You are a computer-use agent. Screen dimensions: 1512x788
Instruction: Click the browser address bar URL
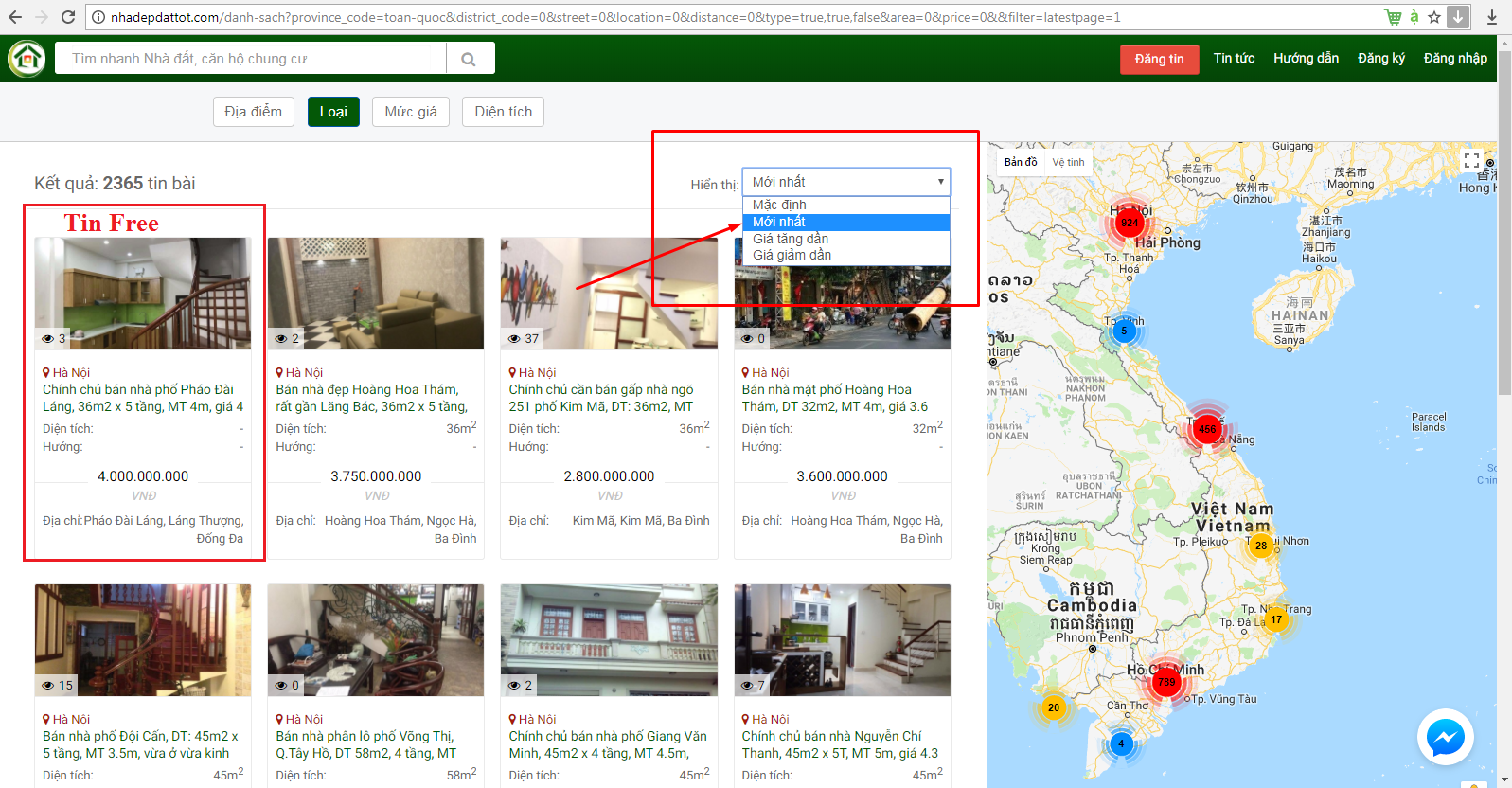[x=615, y=17]
